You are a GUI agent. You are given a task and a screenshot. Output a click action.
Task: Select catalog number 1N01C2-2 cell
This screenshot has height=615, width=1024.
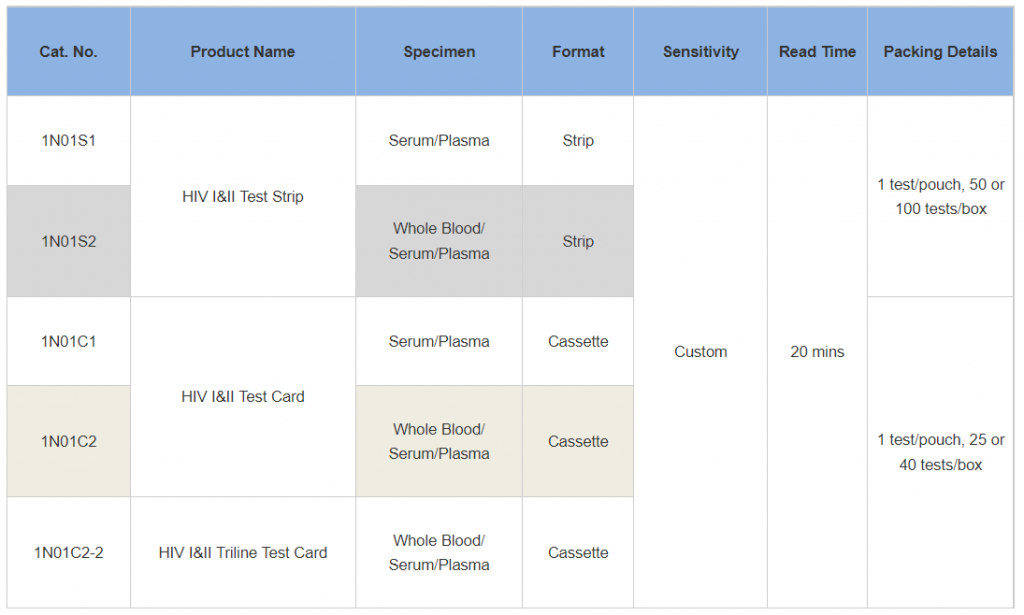(x=68, y=552)
